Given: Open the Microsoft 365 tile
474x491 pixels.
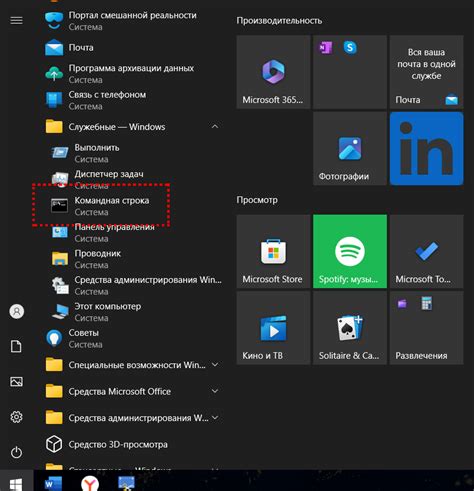Looking at the screenshot, I should pos(273,72).
